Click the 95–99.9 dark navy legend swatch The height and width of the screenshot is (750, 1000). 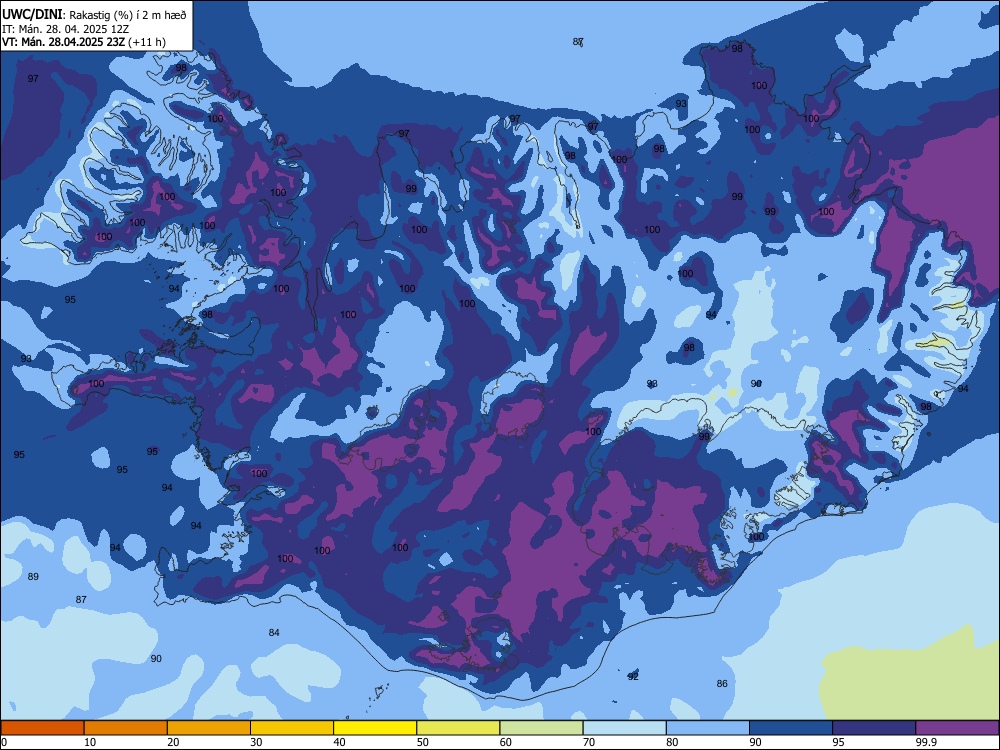[874, 728]
